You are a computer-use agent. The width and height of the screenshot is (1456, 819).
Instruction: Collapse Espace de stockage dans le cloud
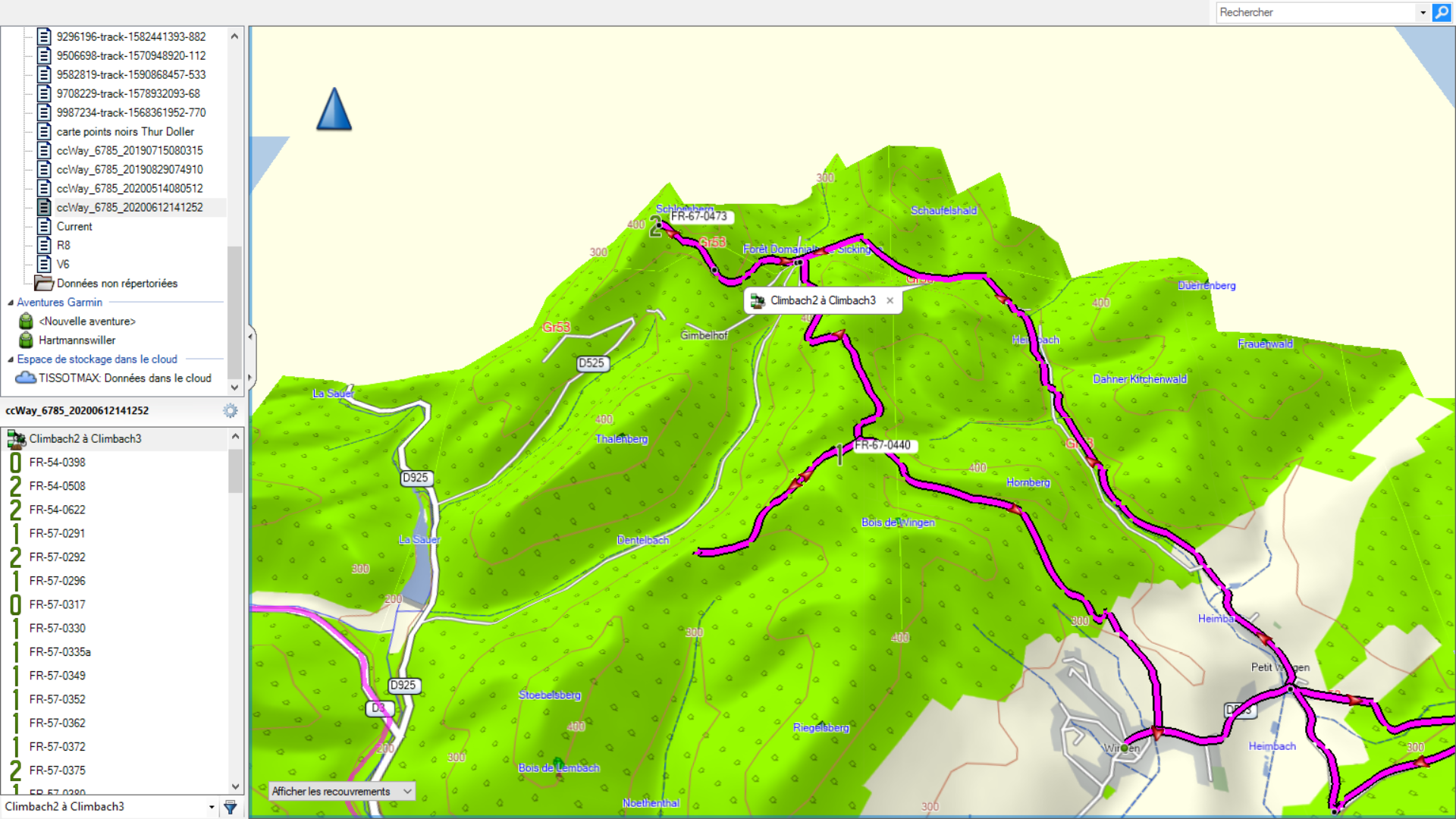pos(11,359)
